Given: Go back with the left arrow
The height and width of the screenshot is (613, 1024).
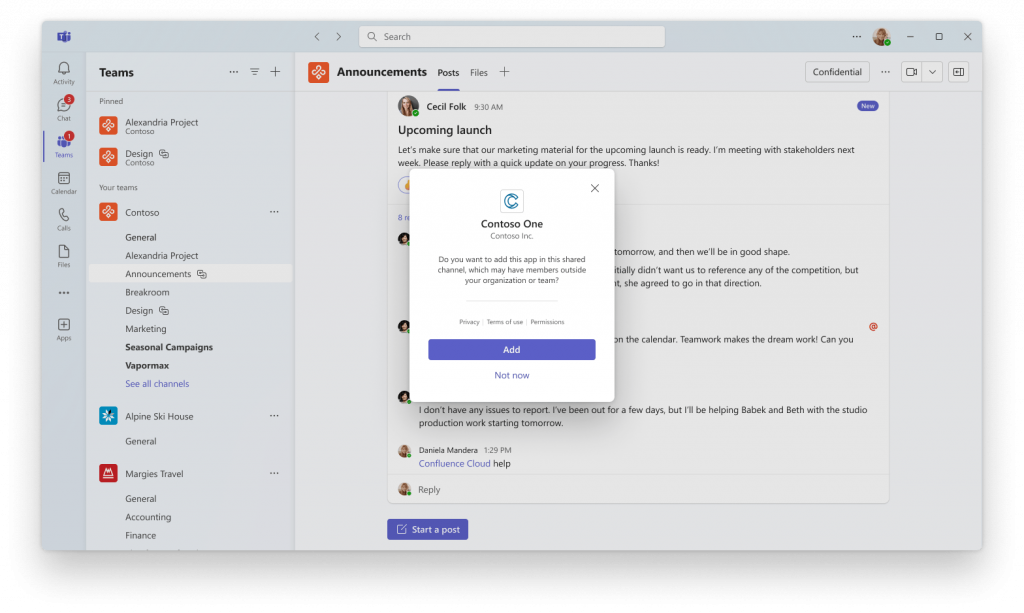Looking at the screenshot, I should [317, 37].
